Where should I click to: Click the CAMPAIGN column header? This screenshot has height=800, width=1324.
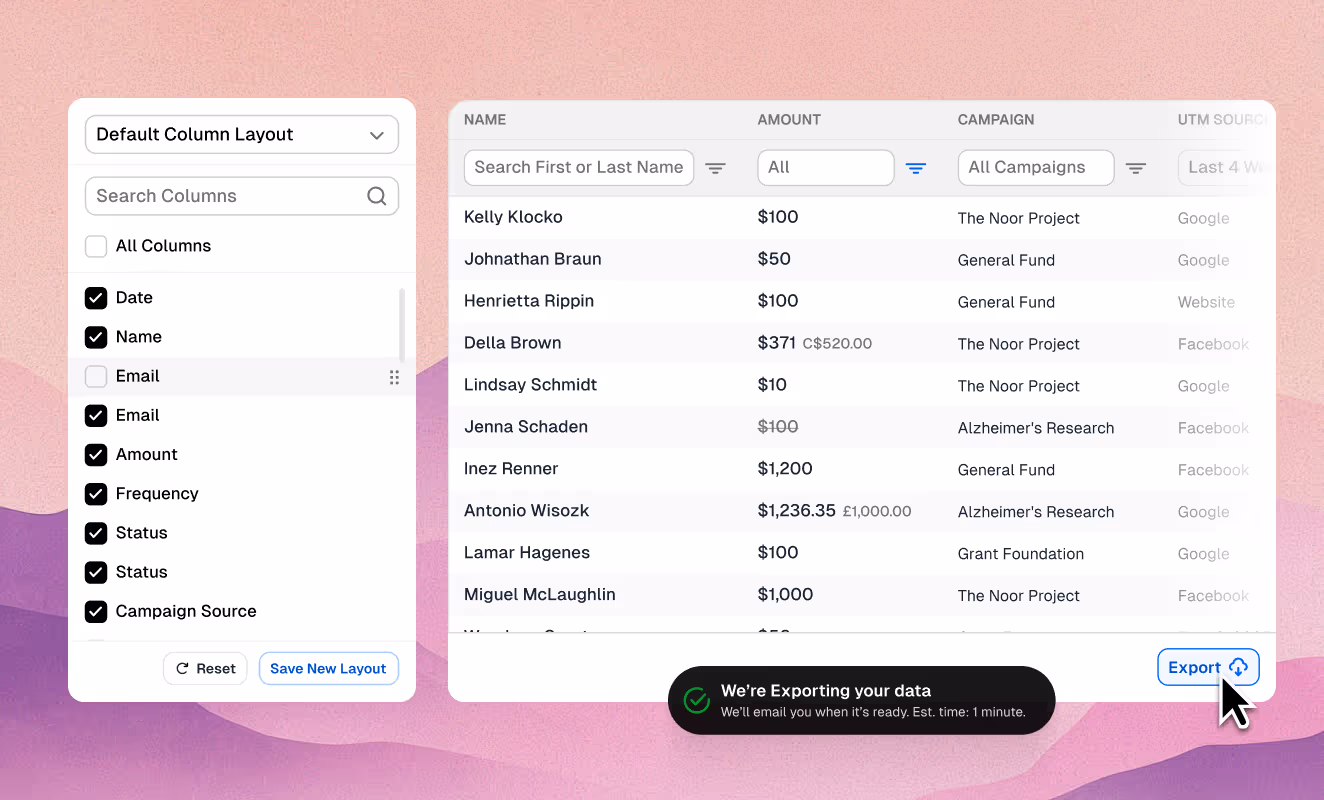pyautogui.click(x=996, y=120)
